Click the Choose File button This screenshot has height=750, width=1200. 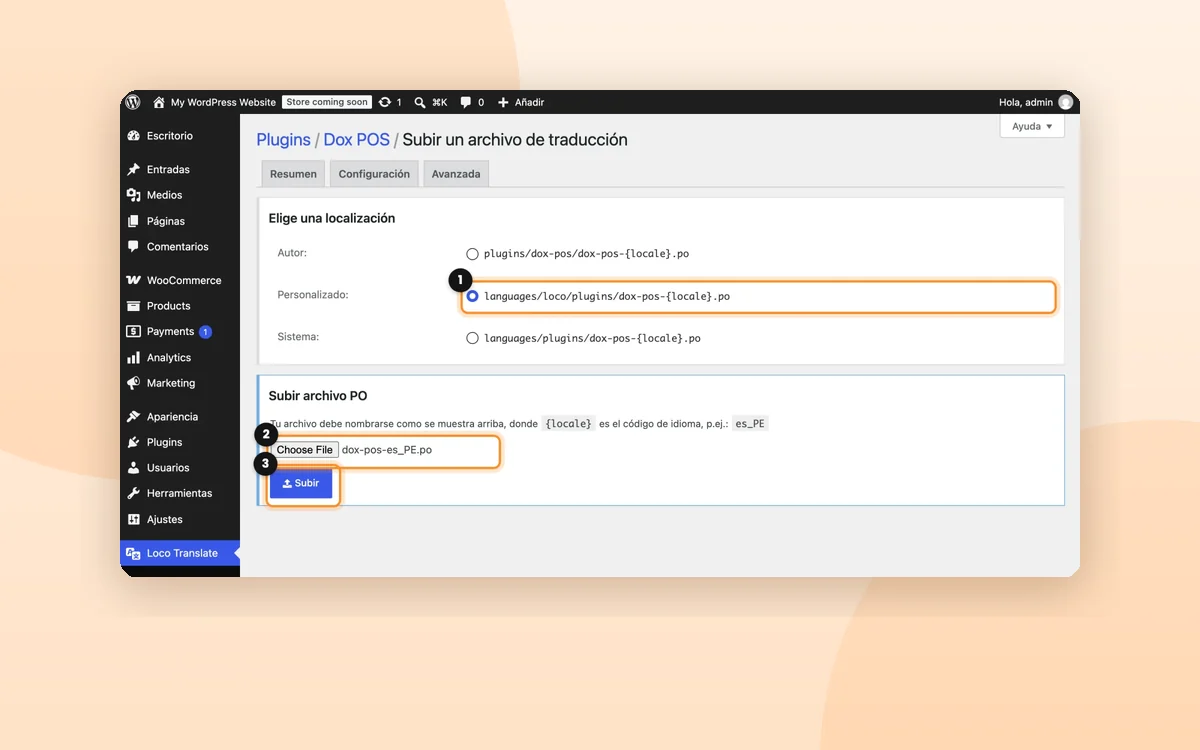(x=305, y=450)
